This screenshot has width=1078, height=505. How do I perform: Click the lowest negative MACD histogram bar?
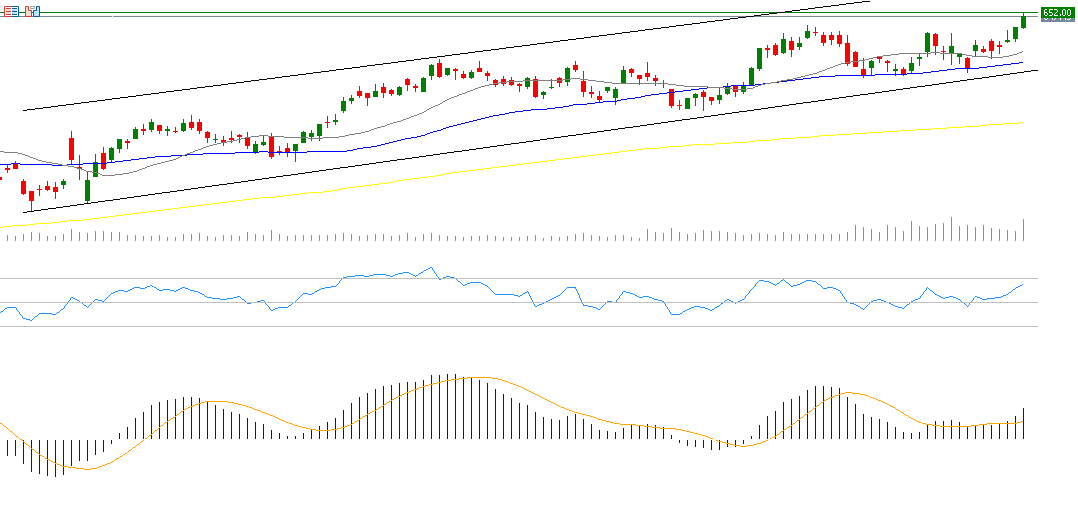tap(56, 458)
